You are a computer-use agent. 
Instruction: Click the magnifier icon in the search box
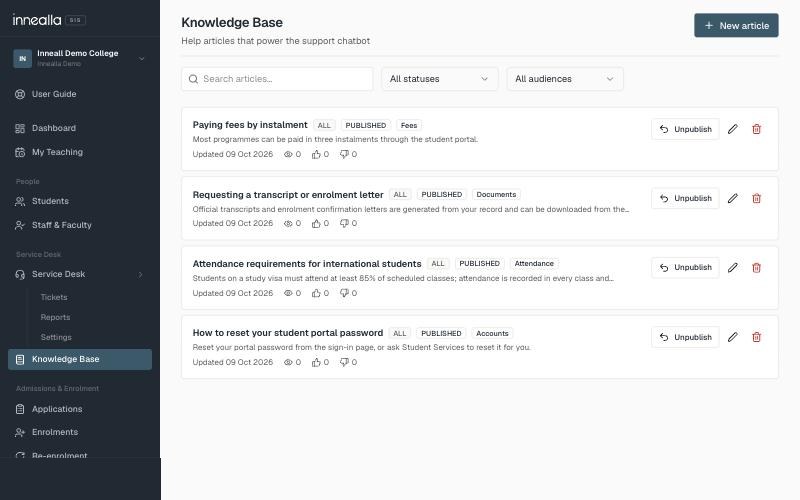pos(193,79)
